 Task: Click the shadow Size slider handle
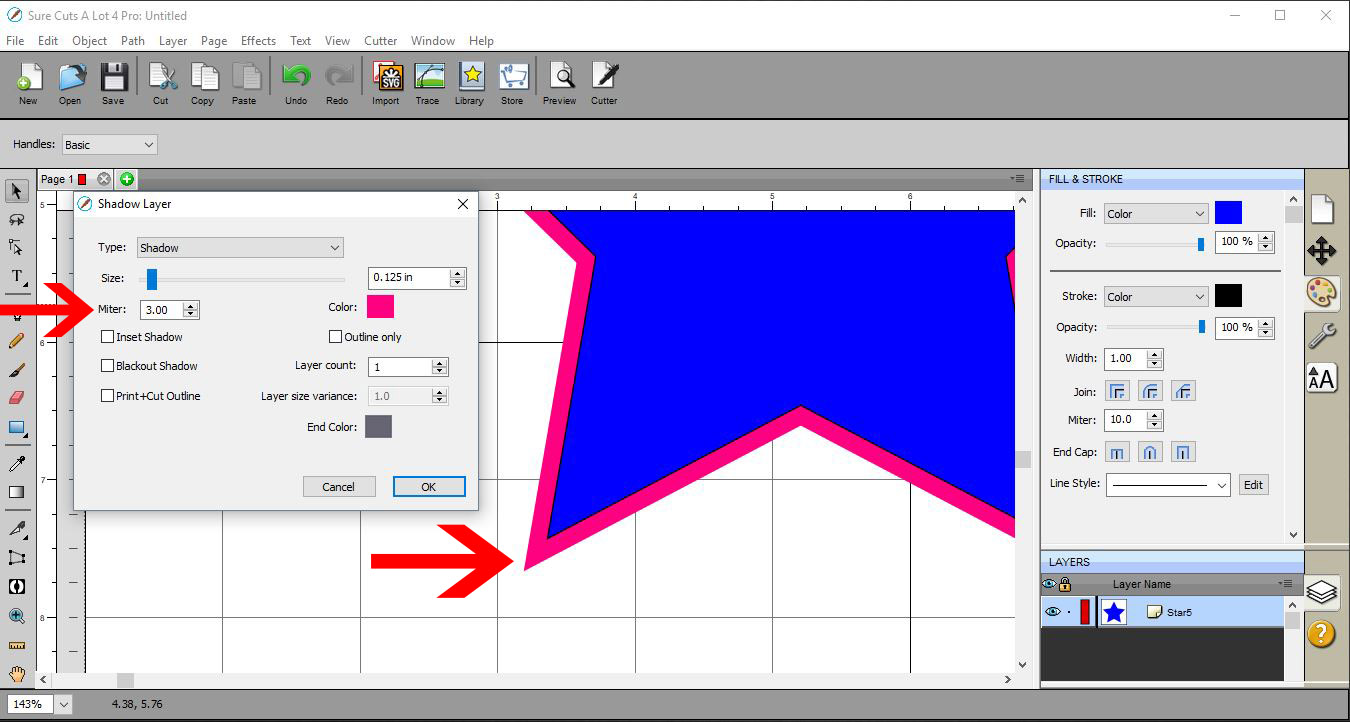coord(152,278)
